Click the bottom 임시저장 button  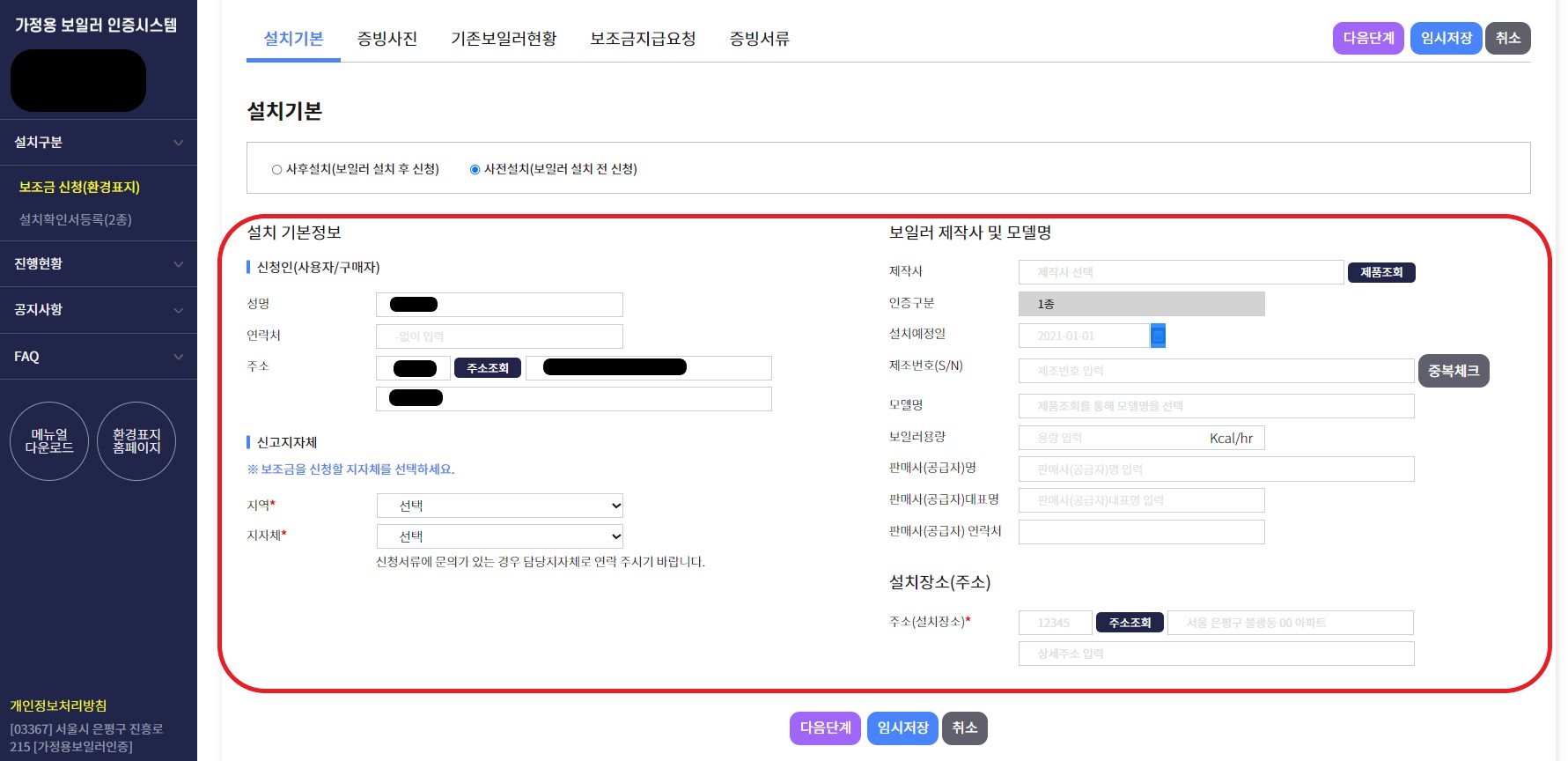(902, 728)
